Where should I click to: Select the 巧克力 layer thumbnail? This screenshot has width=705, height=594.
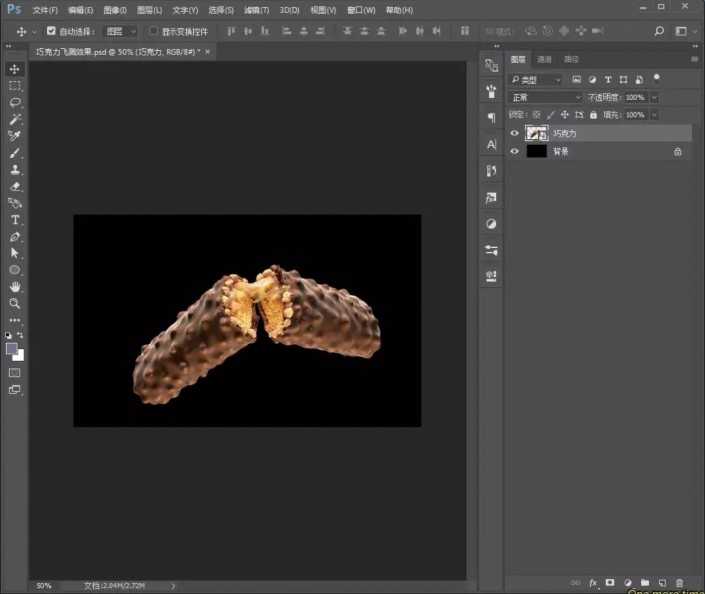(537, 133)
